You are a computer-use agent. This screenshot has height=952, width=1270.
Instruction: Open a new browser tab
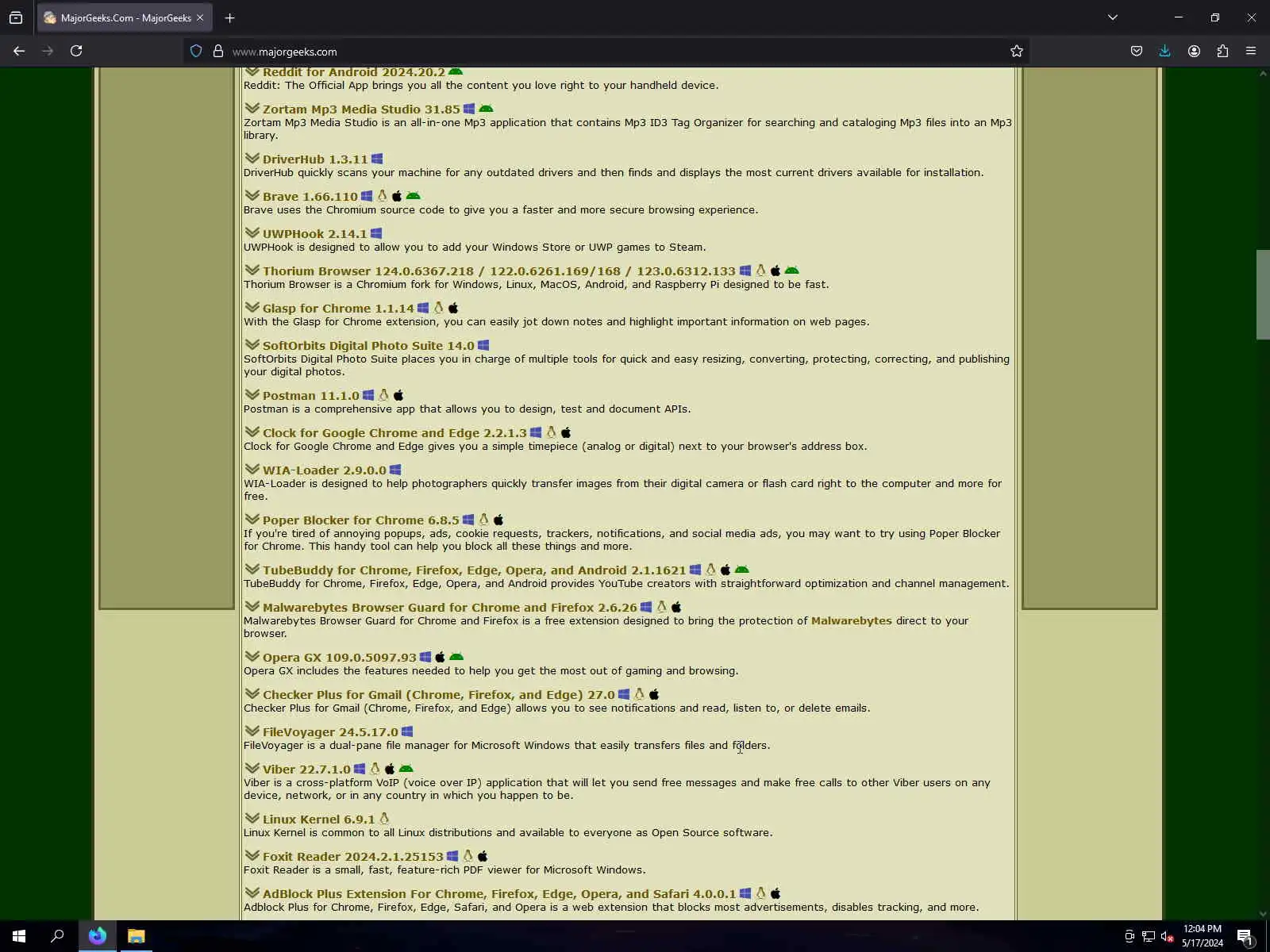tap(230, 17)
